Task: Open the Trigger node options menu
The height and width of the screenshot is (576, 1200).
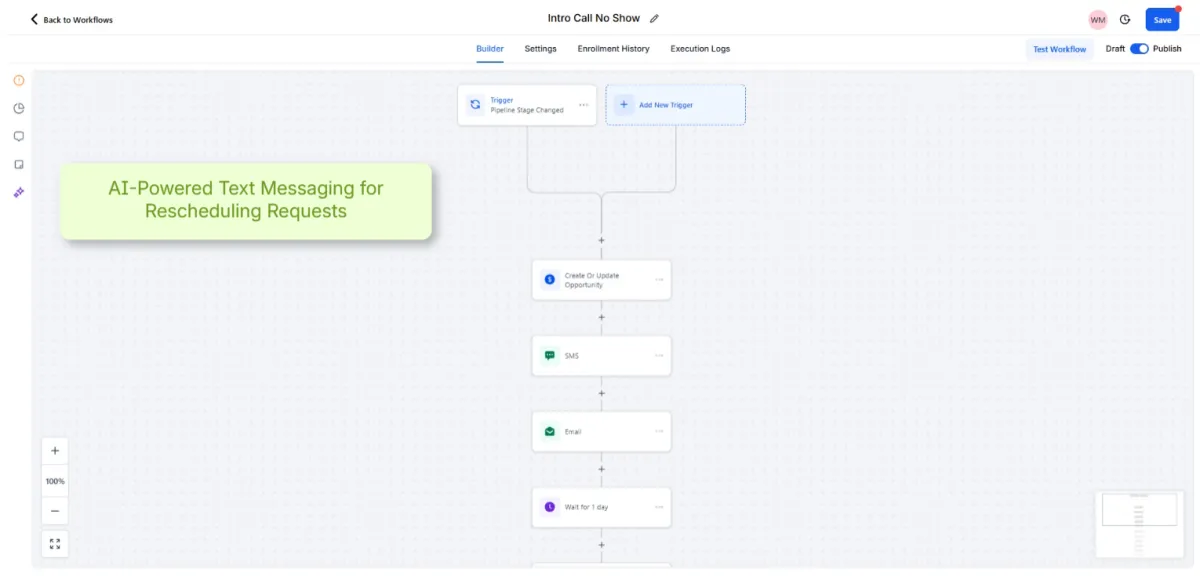Action: pyautogui.click(x=584, y=105)
